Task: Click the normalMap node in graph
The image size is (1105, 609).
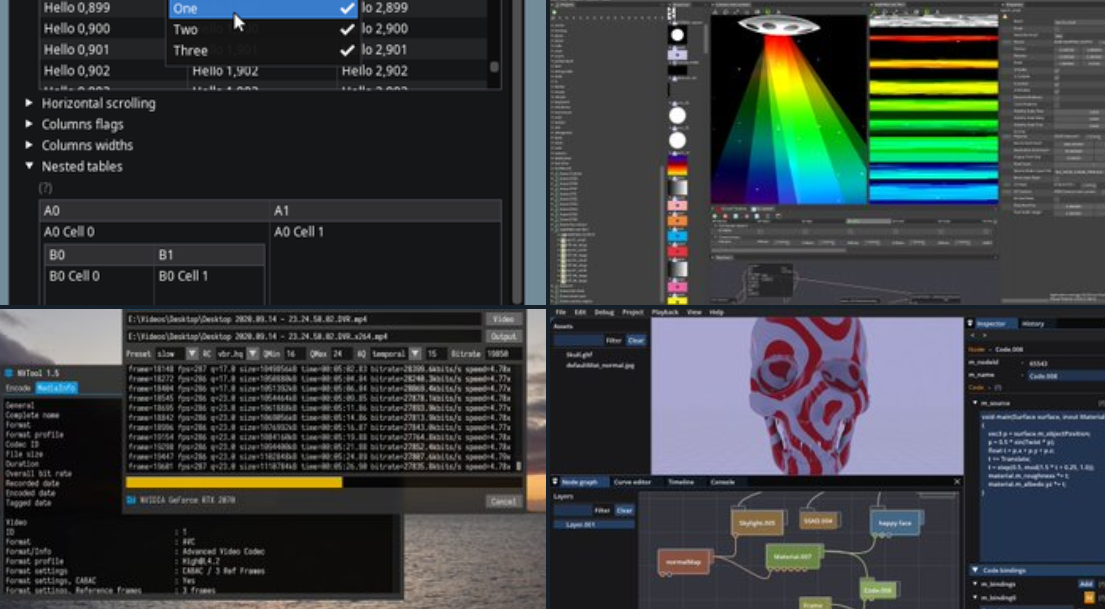Action: (x=682, y=562)
